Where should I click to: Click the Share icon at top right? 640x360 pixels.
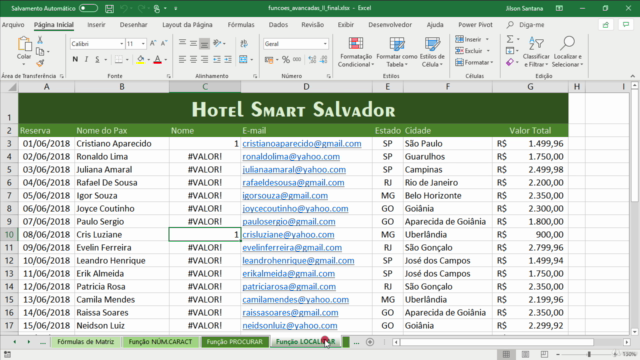(606, 25)
